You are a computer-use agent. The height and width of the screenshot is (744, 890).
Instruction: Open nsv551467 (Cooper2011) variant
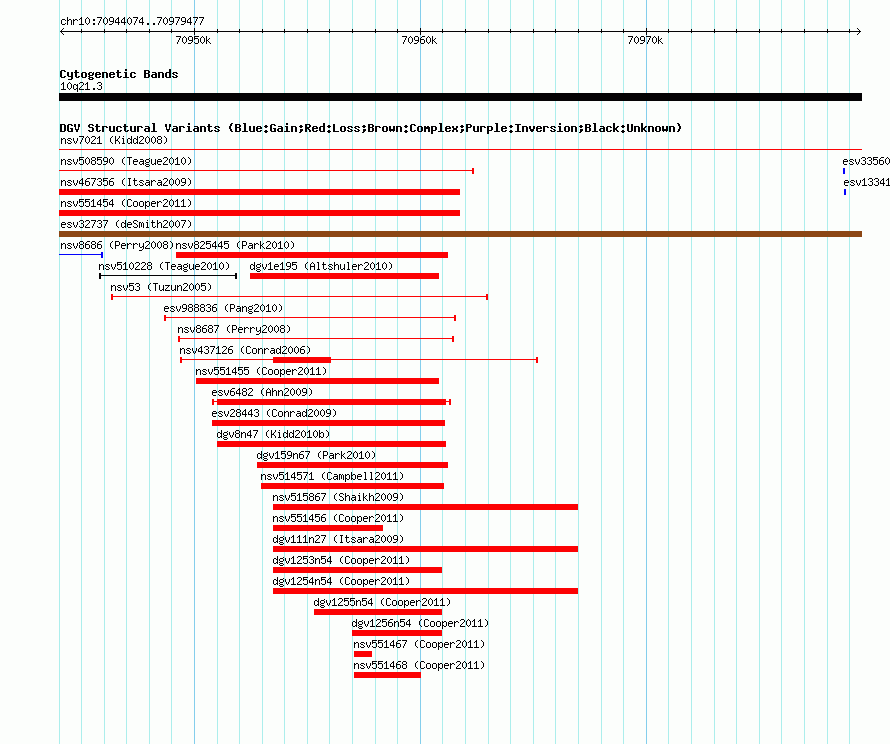pyautogui.click(x=419, y=644)
